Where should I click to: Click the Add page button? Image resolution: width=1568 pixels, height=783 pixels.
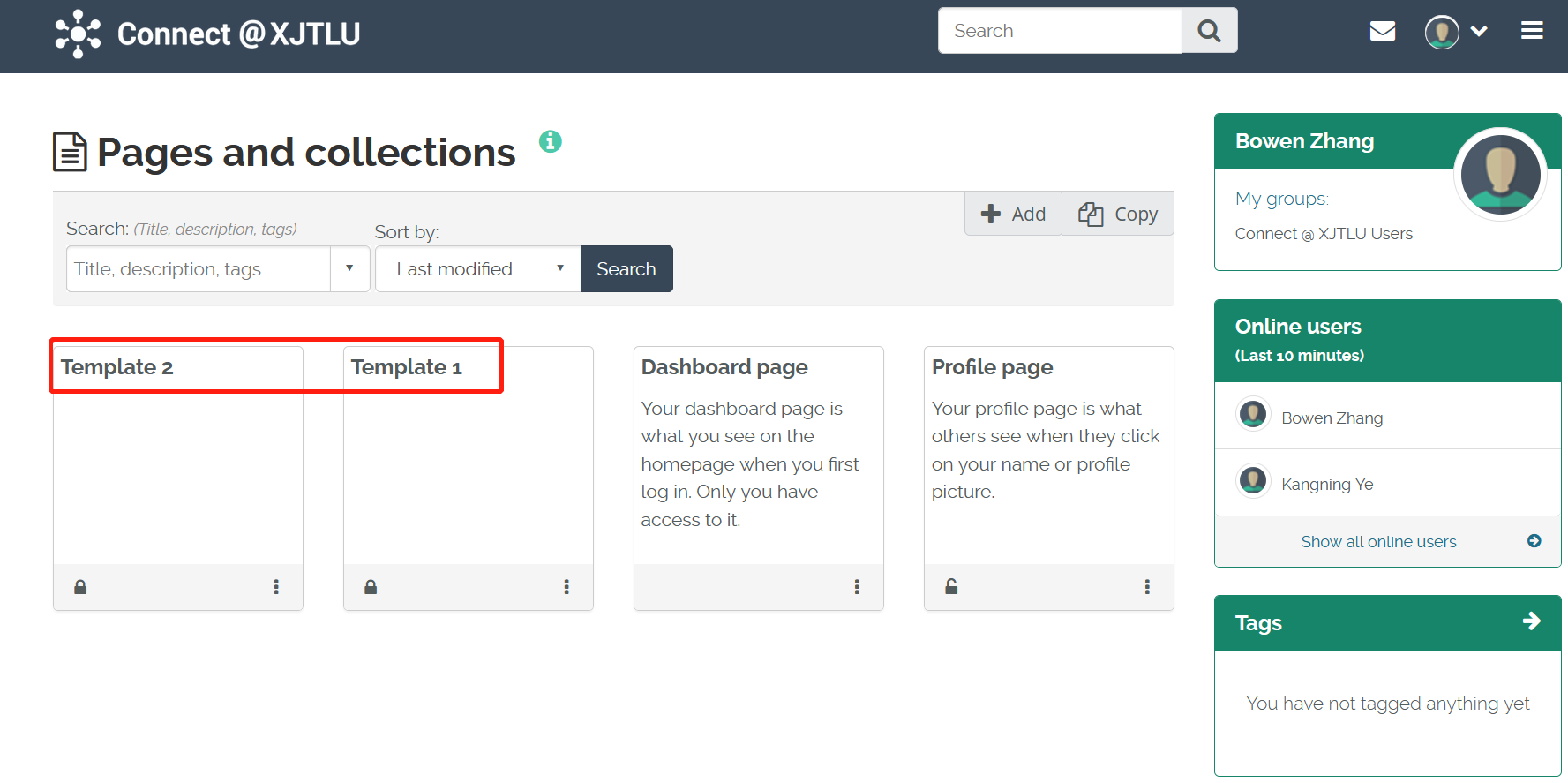click(x=1013, y=214)
